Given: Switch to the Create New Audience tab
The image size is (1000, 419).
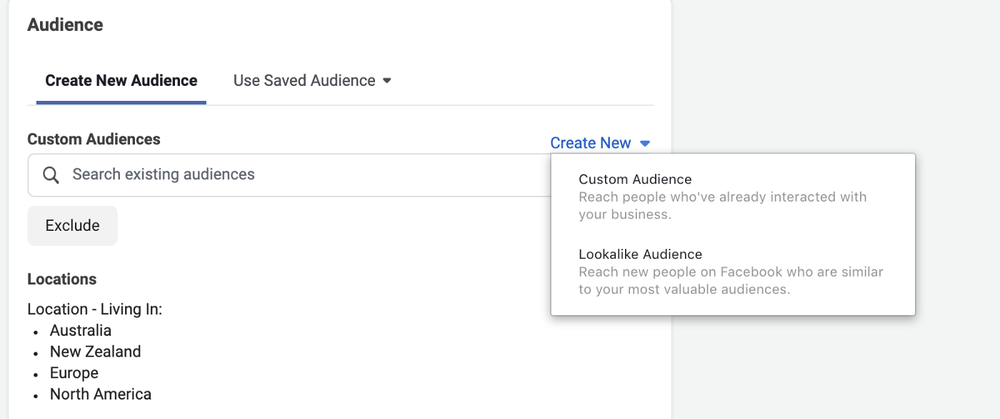Looking at the screenshot, I should [x=121, y=81].
